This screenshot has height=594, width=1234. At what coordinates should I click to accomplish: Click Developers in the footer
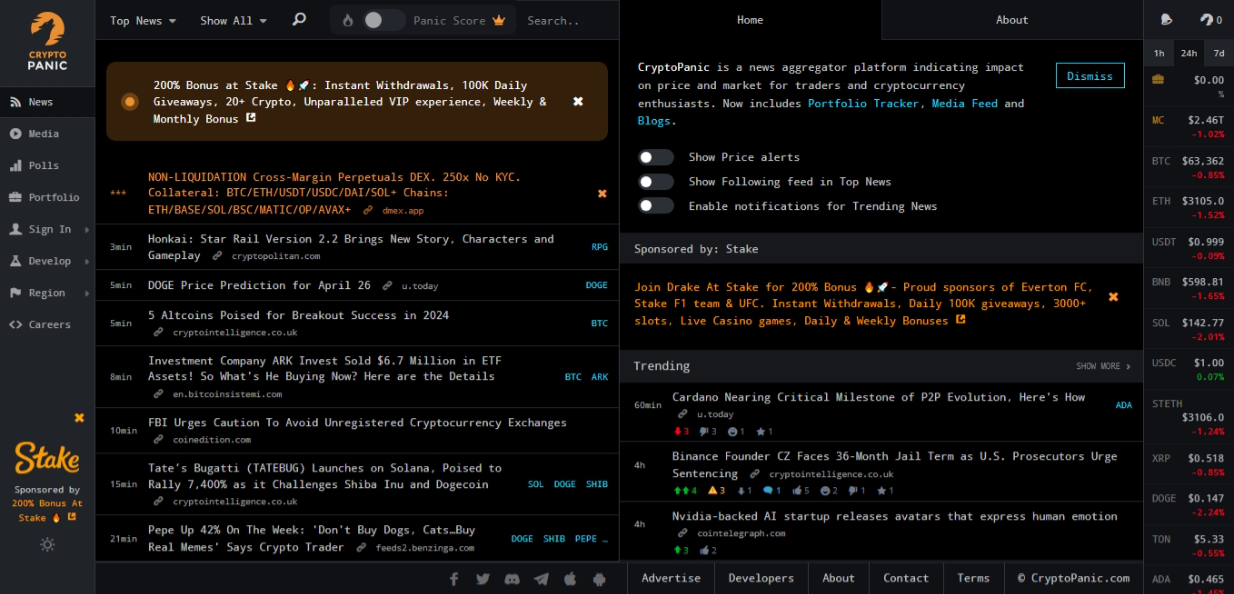[x=761, y=578]
